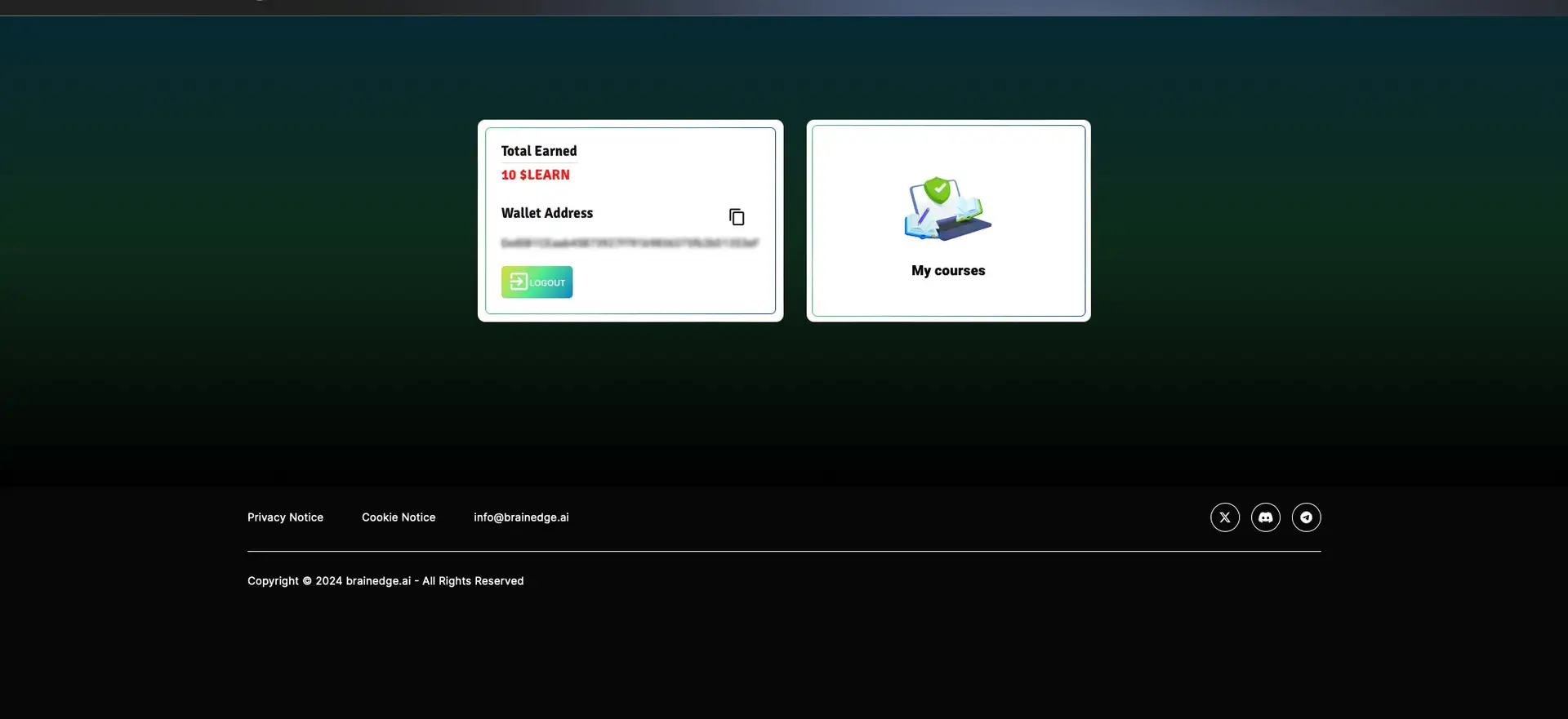Viewport: 1568px width, 719px height.
Task: Copy the wallet address with the clipboard icon
Action: (x=737, y=217)
